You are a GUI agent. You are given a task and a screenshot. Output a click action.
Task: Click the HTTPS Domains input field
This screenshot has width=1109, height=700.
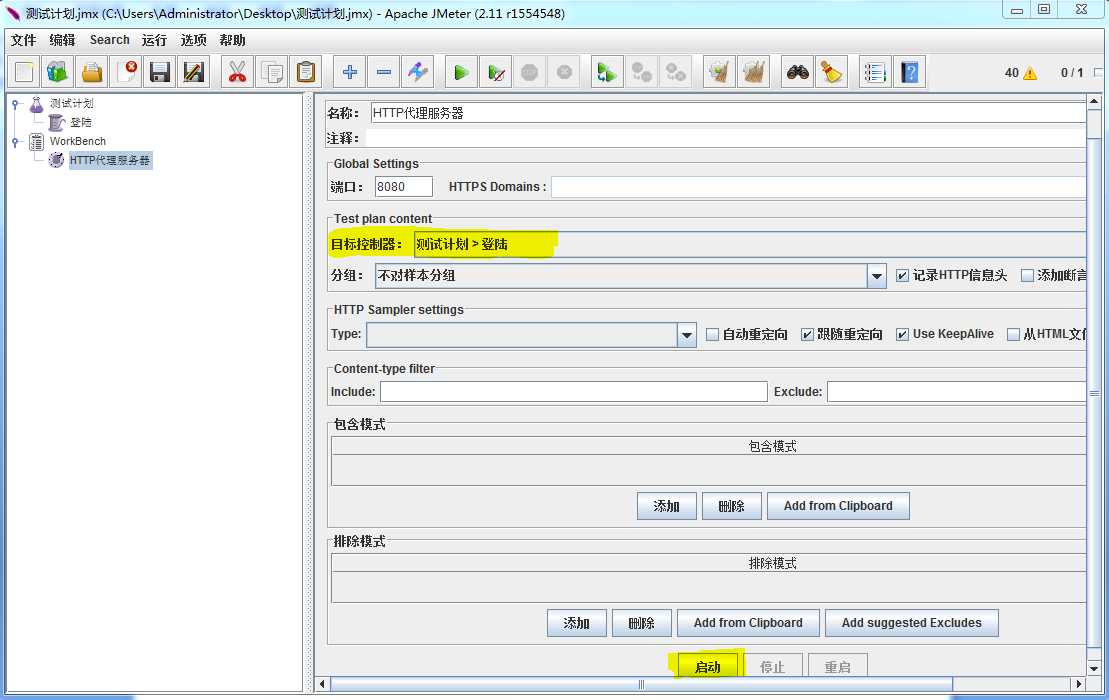(819, 187)
